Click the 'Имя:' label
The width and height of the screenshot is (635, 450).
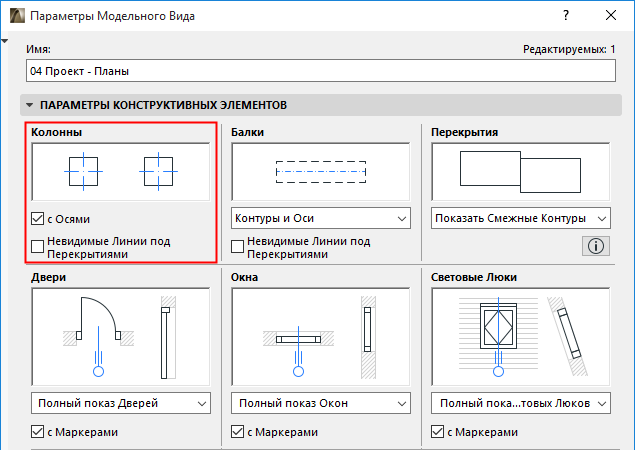coord(38,49)
